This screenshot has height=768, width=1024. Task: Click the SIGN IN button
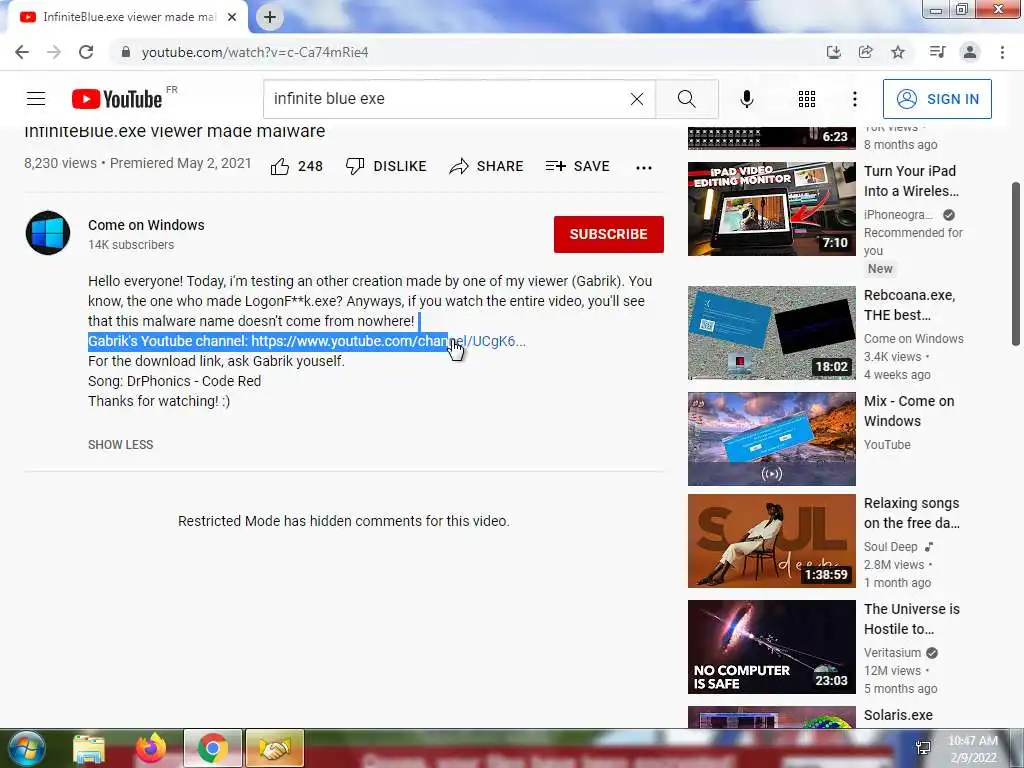tap(937, 99)
